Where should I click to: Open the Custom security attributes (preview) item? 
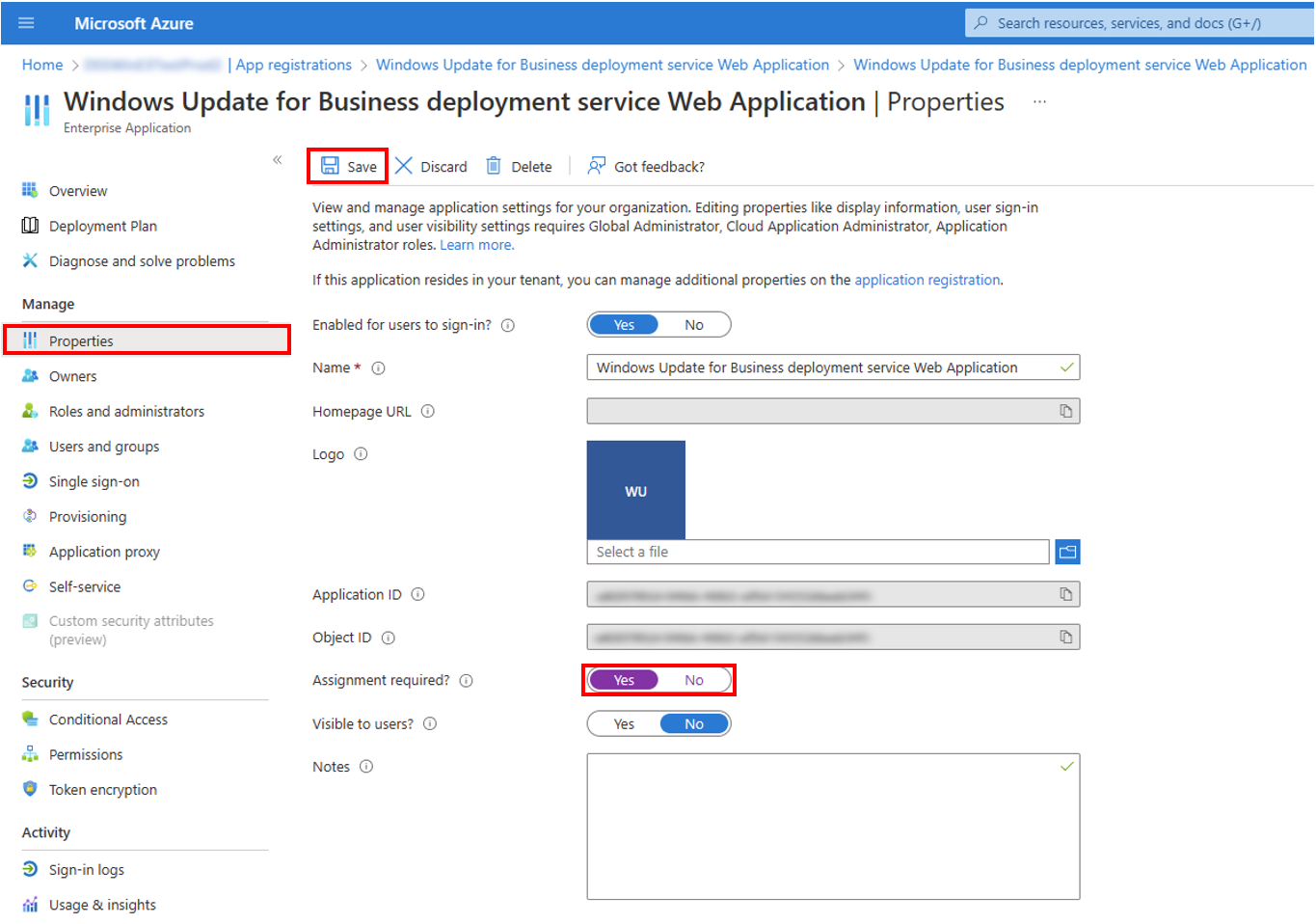coord(131,630)
